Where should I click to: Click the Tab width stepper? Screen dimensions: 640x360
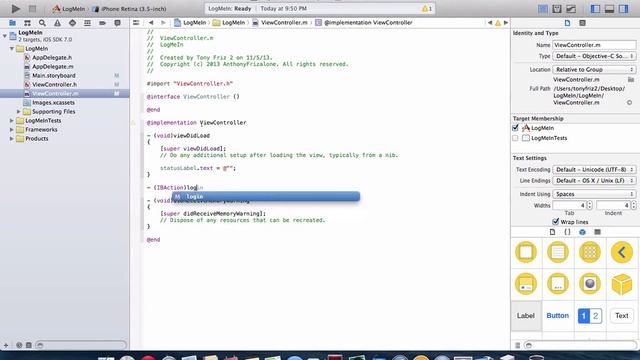pyautogui.click(x=589, y=205)
